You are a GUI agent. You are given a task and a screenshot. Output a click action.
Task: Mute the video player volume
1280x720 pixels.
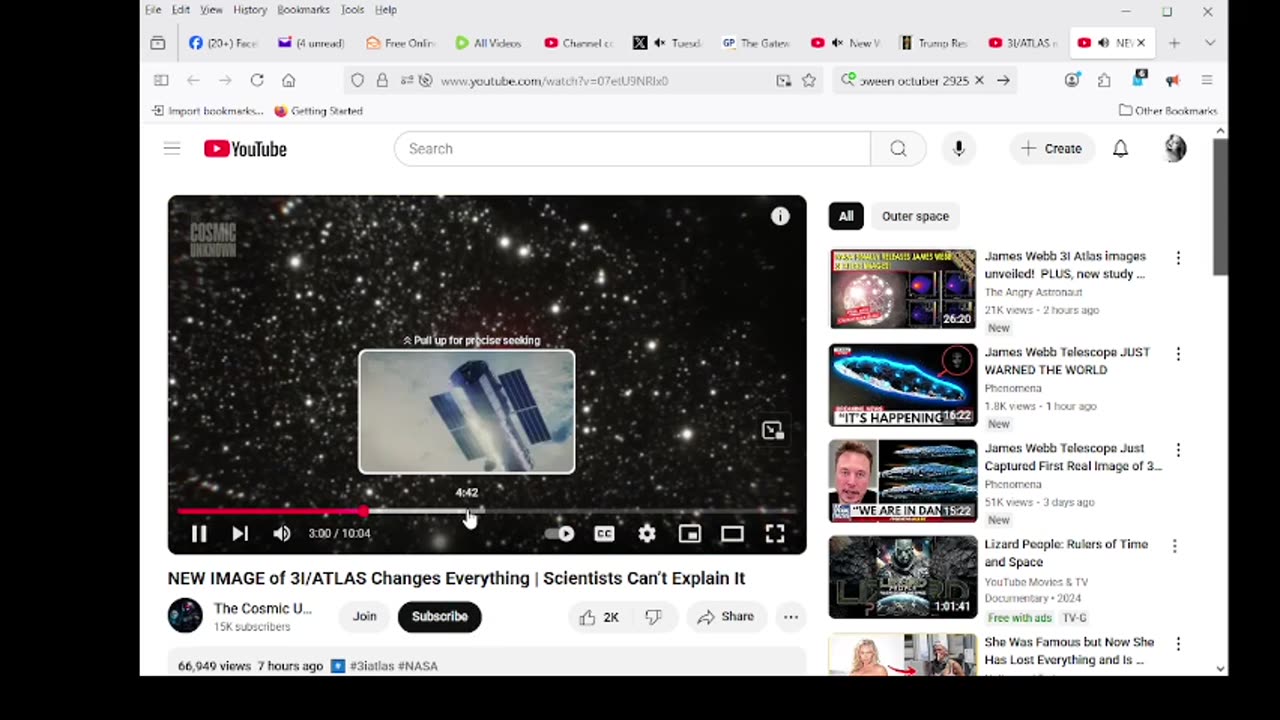coord(282,534)
